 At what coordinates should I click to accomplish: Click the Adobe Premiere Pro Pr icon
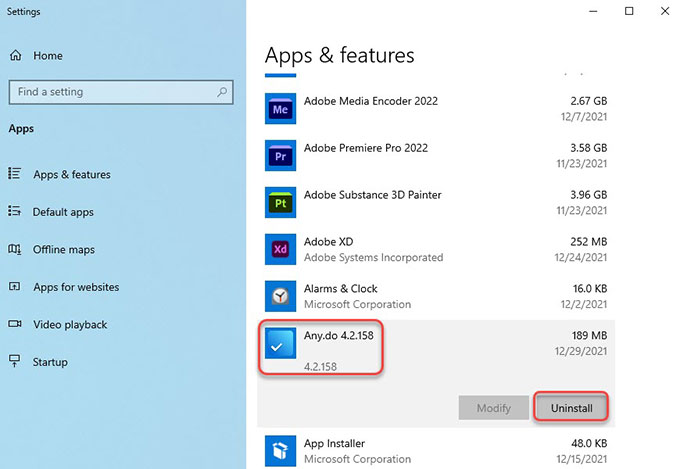(x=281, y=155)
